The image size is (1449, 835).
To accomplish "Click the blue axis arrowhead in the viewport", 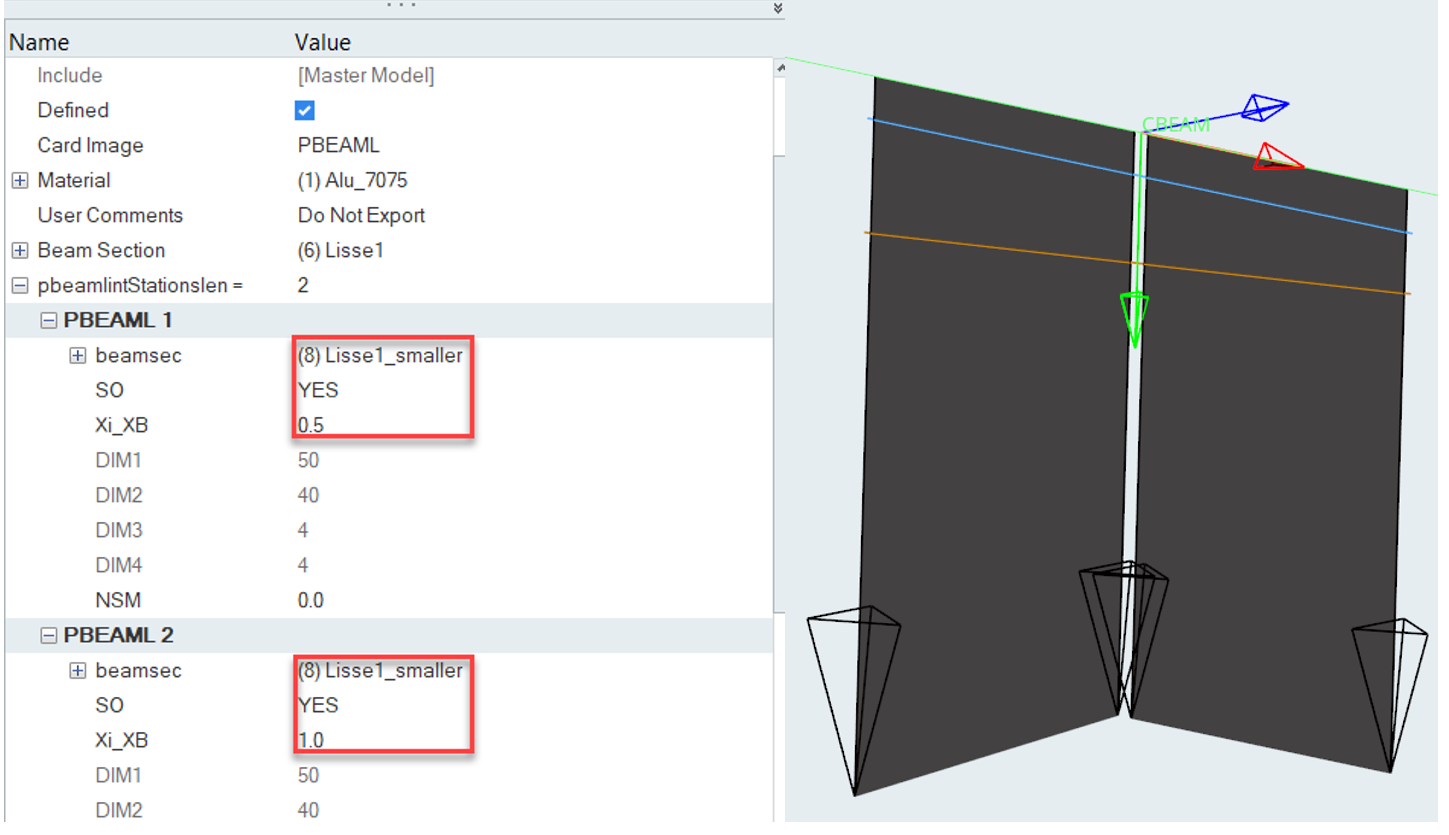I will 1265,107.
